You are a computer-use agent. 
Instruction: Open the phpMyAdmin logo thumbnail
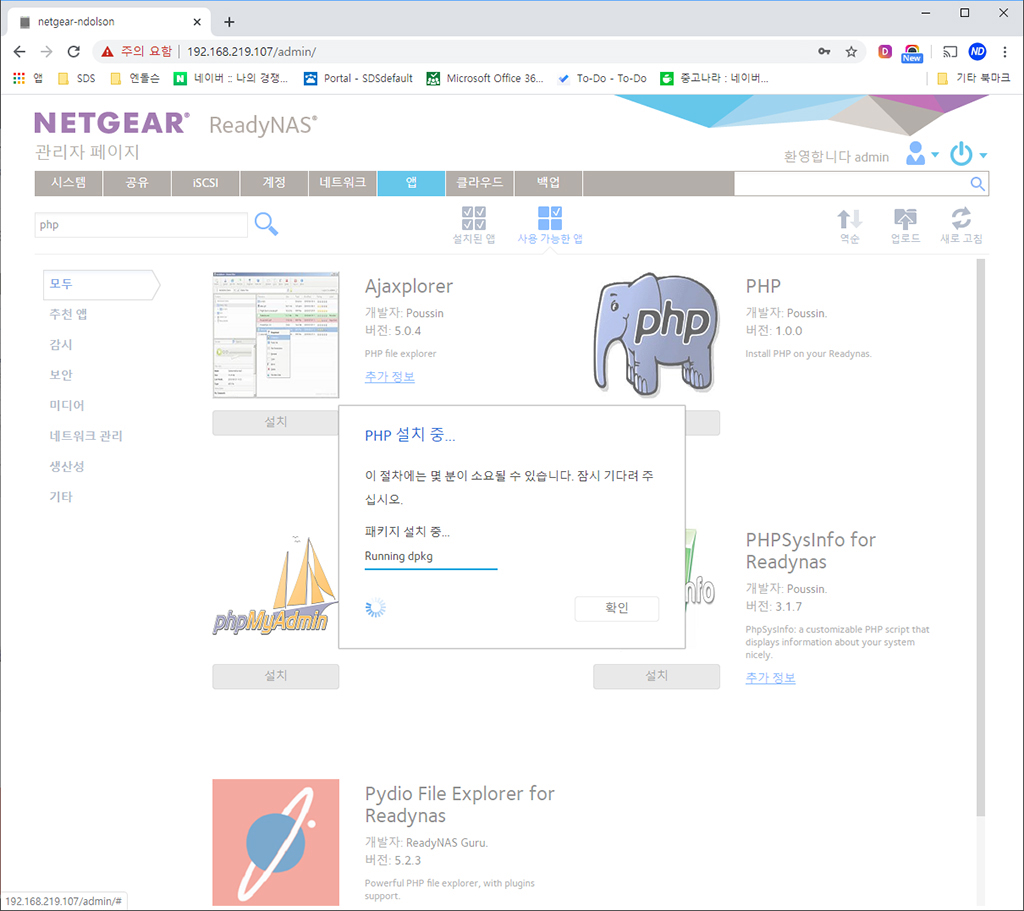click(x=276, y=588)
